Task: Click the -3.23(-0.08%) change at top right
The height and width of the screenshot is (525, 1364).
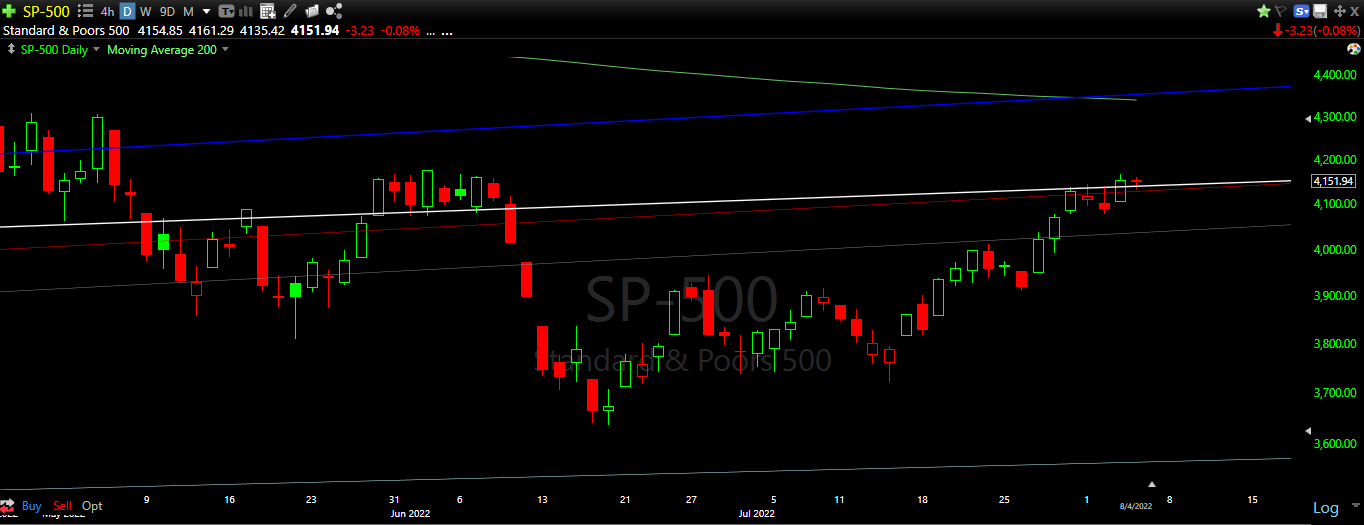Action: [x=1323, y=31]
